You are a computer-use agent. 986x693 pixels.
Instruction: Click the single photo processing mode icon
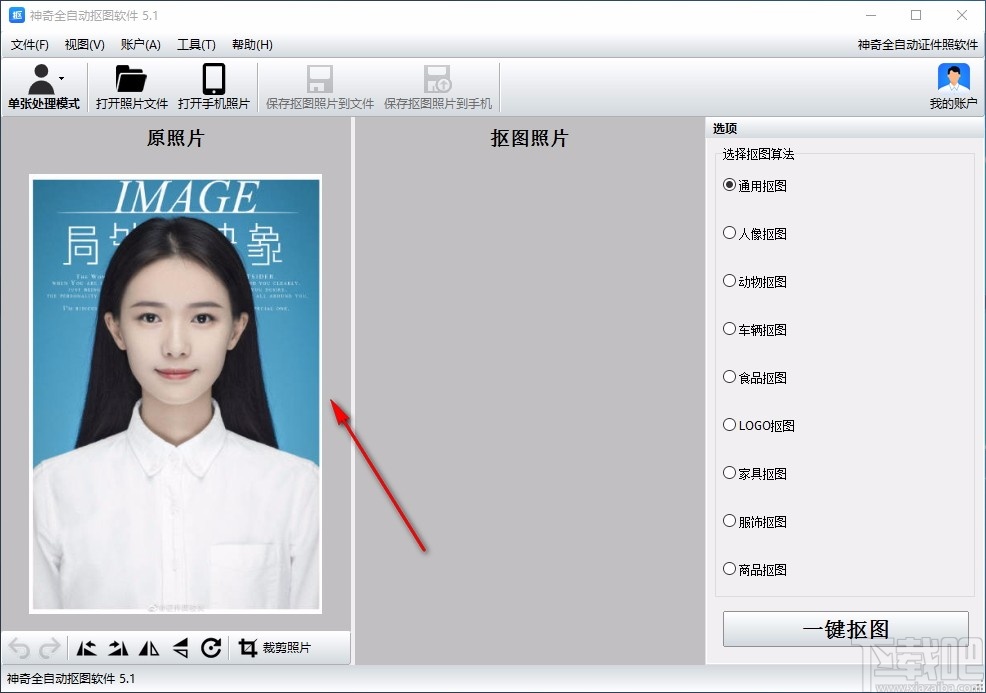pyautogui.click(x=42, y=79)
